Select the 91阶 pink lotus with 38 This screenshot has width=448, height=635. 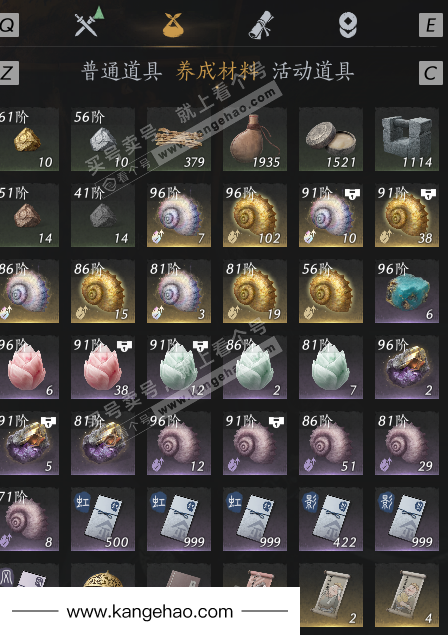(x=103, y=367)
